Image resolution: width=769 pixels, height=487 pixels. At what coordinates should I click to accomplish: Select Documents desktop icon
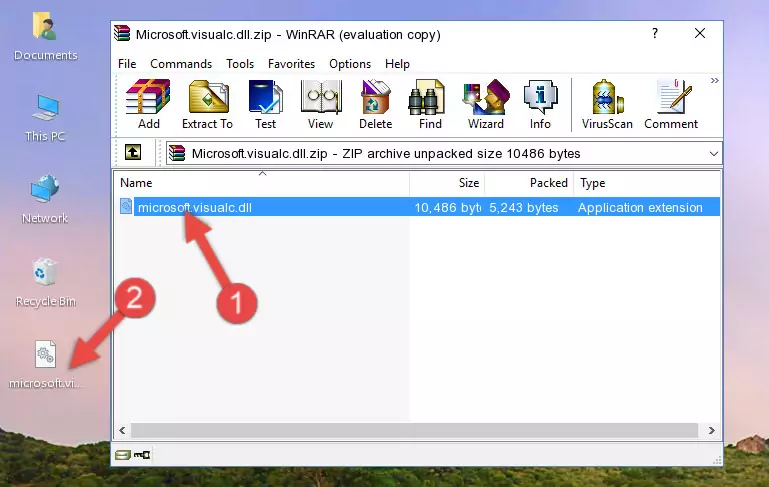tap(45, 37)
